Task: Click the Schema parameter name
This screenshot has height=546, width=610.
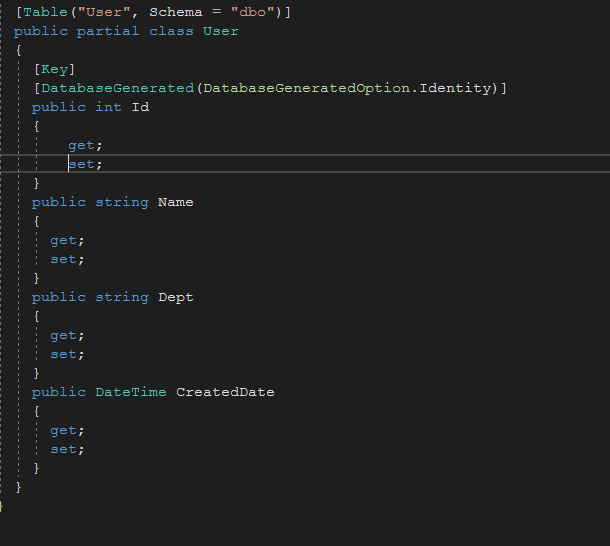Action: pyautogui.click(x=176, y=12)
